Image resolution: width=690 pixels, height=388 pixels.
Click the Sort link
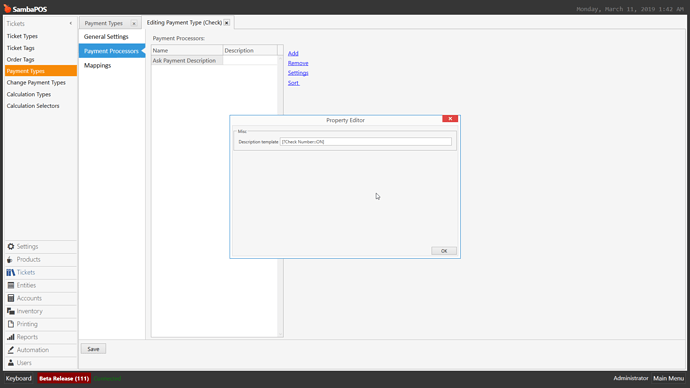[x=294, y=83]
